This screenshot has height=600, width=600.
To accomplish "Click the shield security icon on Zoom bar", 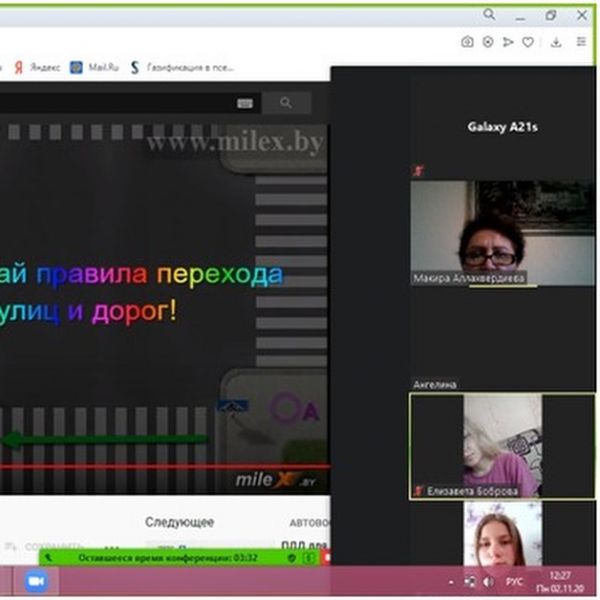I will point(292,558).
